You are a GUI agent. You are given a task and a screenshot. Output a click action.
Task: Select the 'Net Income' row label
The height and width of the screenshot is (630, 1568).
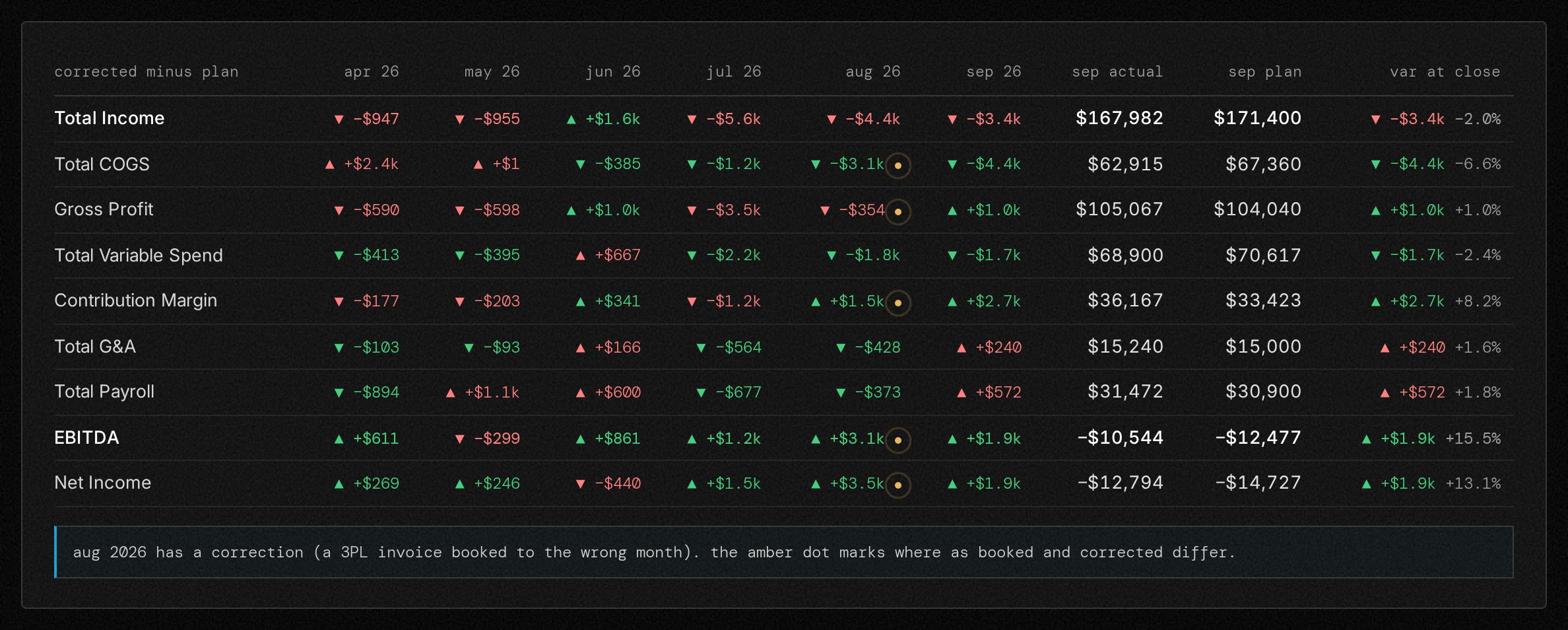[103, 483]
